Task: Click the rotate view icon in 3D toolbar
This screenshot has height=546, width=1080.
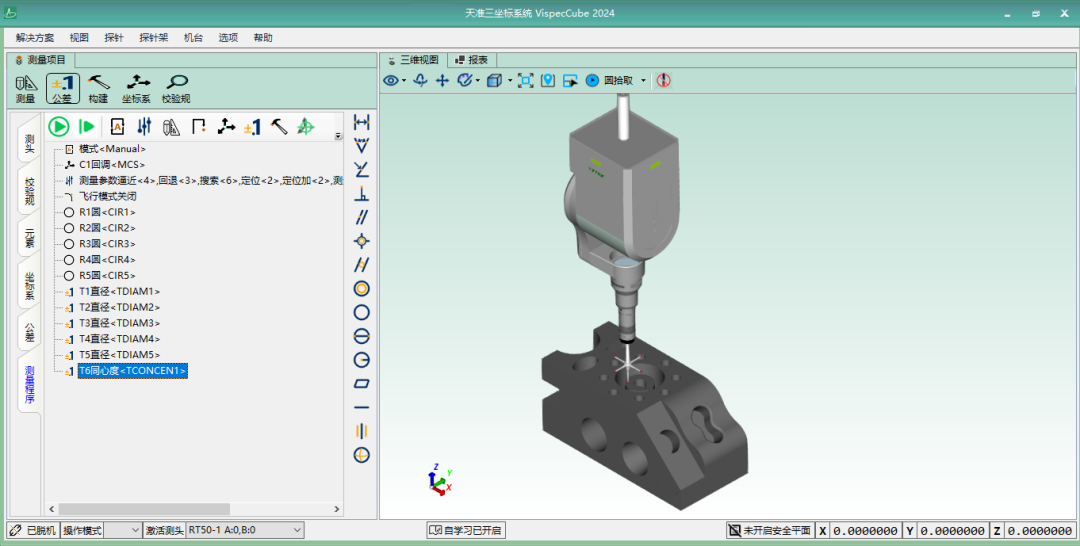Action: pos(419,80)
